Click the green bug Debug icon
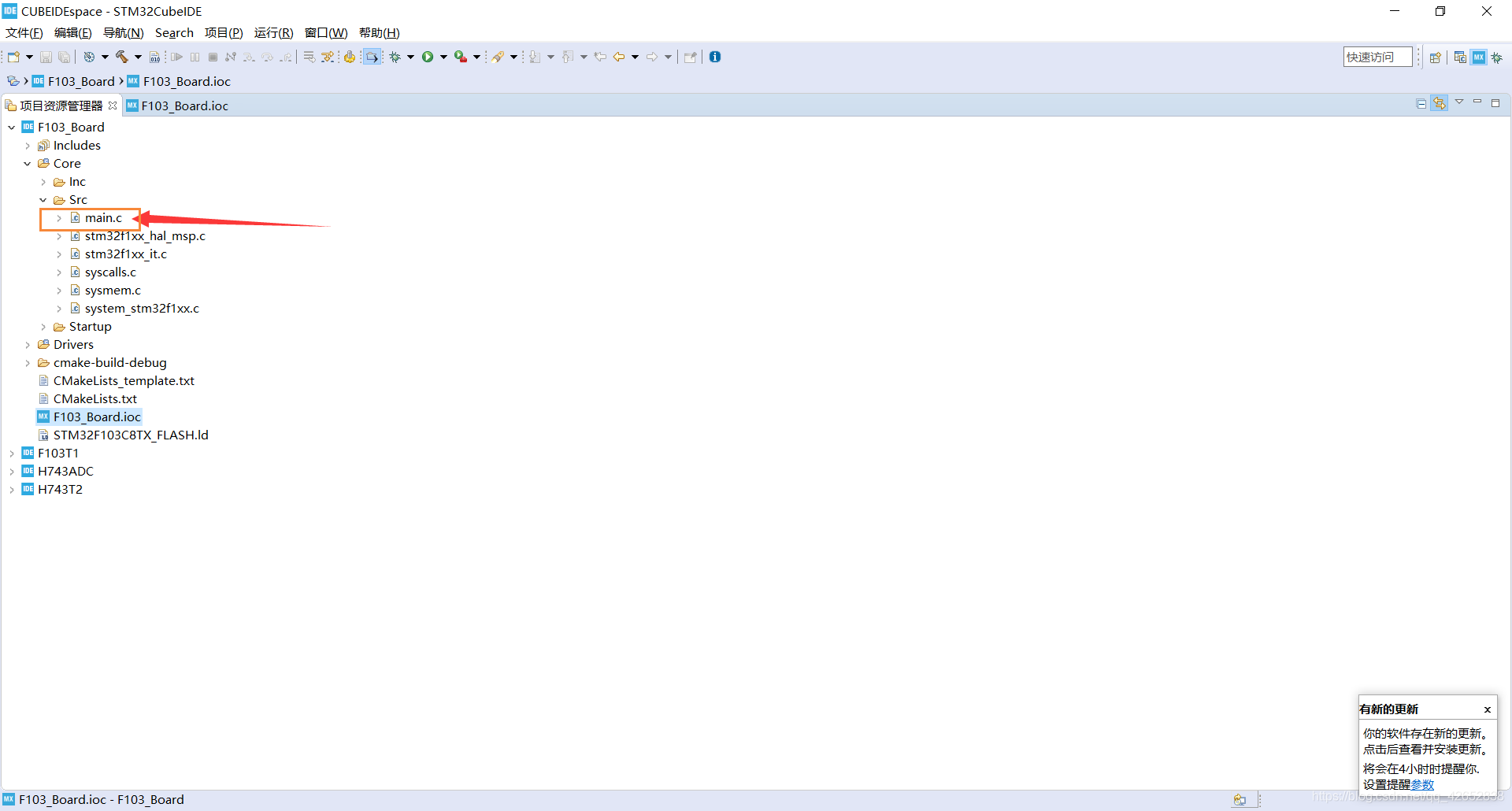 click(x=395, y=57)
